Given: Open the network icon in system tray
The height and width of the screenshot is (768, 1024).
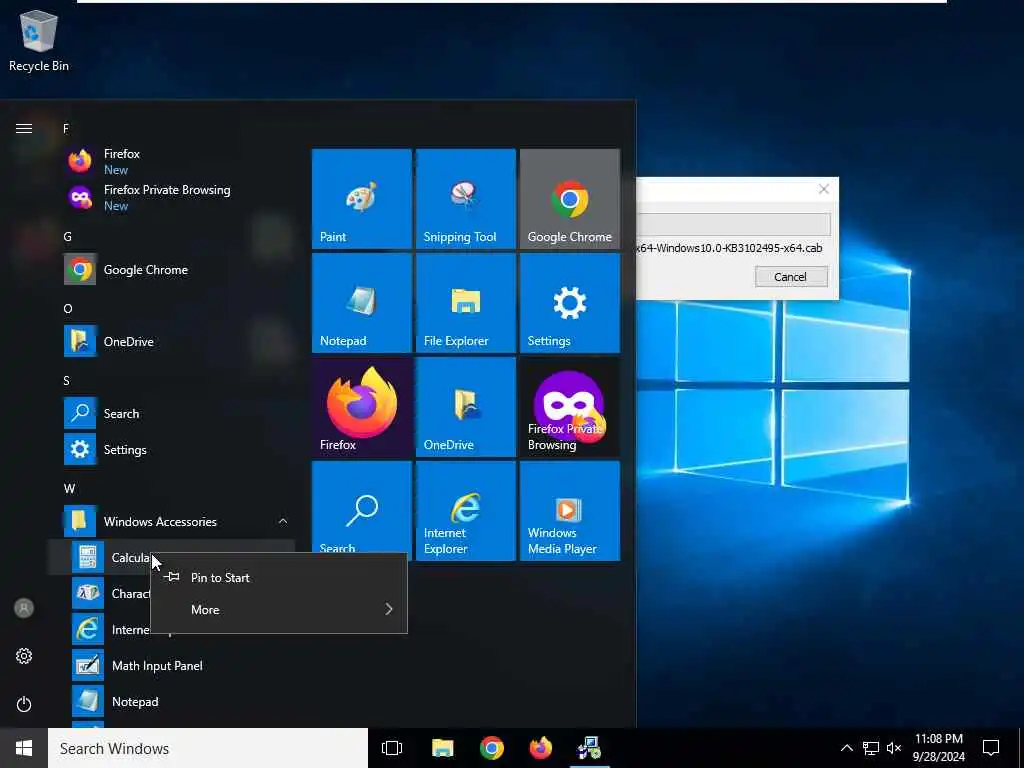Looking at the screenshot, I should tap(871, 748).
